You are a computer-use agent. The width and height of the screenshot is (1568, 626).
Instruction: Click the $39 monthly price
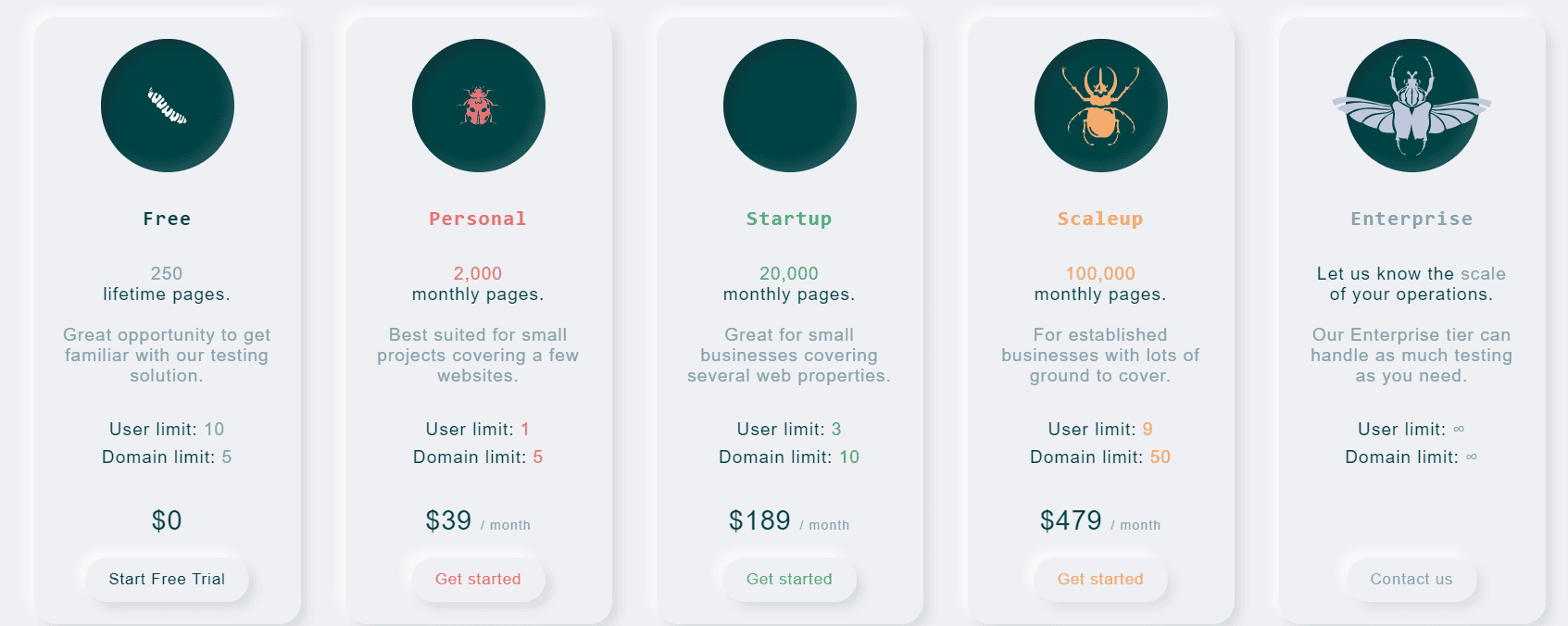coord(448,520)
